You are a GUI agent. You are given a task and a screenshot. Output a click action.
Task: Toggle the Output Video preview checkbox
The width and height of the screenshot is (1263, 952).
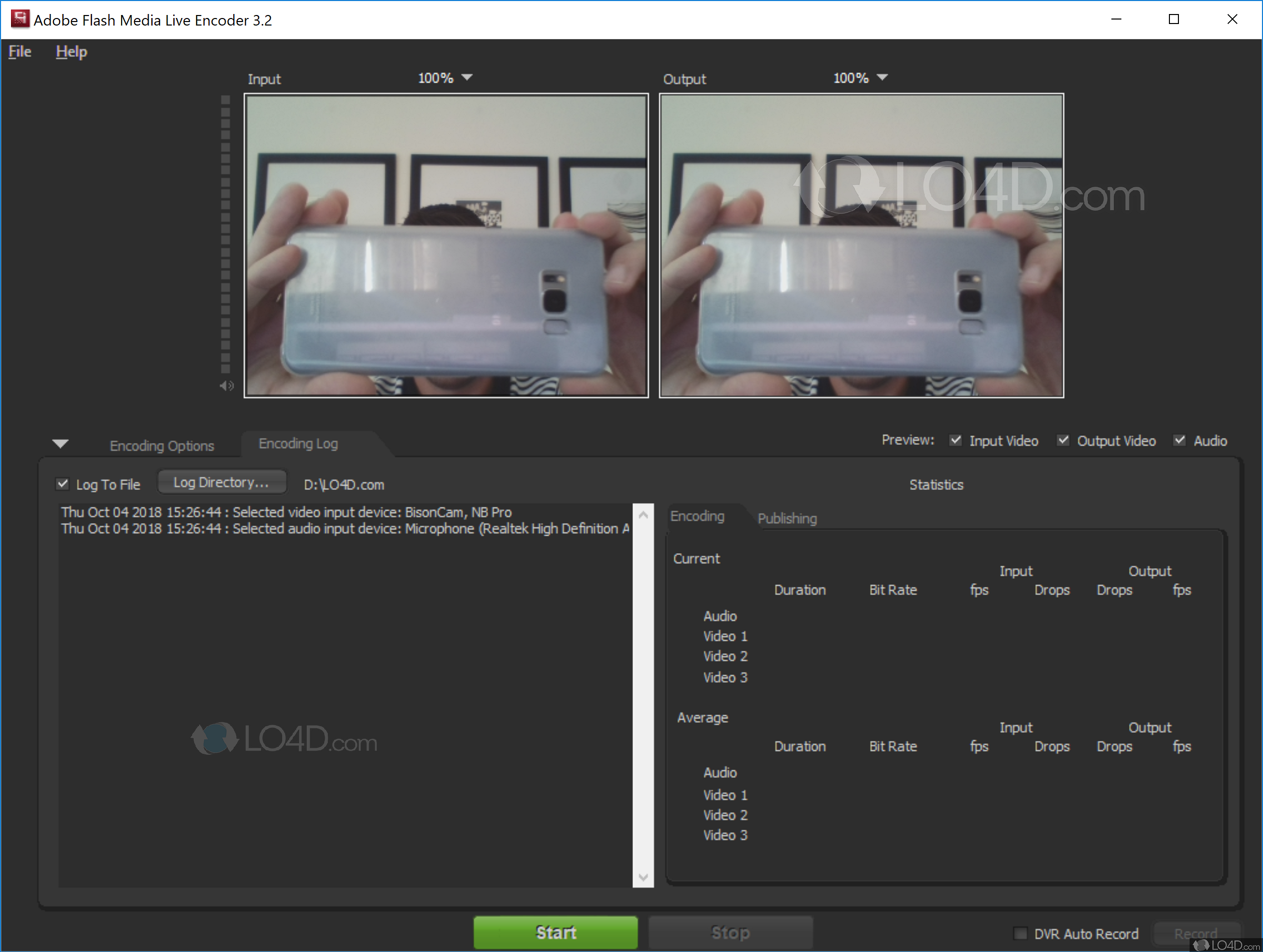point(1062,440)
